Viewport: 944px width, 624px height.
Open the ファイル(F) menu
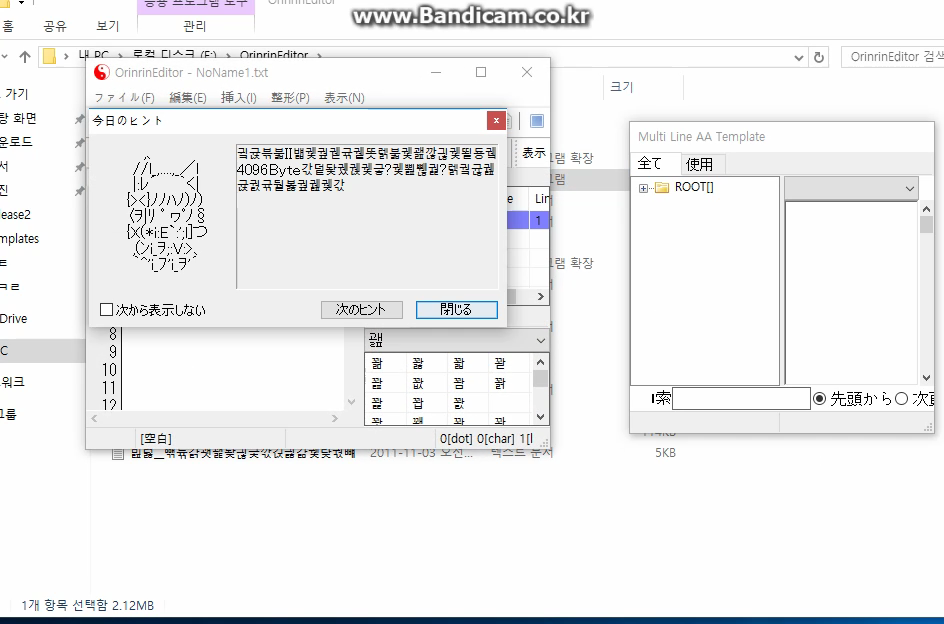(124, 98)
